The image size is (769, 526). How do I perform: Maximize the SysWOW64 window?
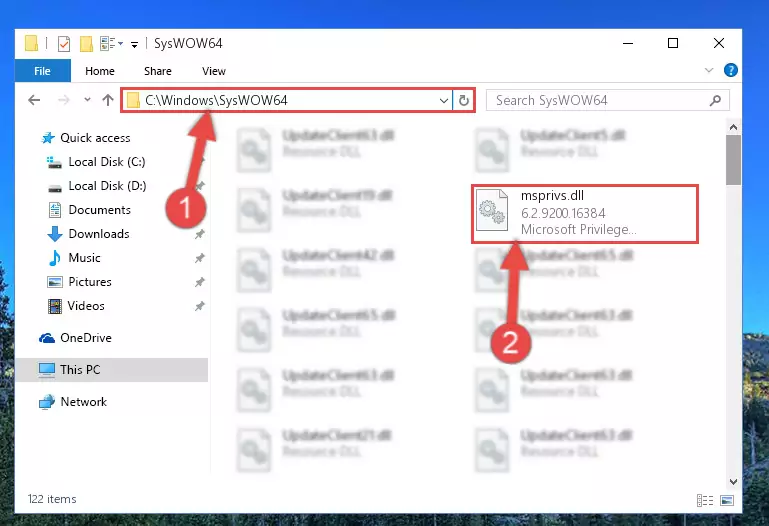tap(673, 43)
